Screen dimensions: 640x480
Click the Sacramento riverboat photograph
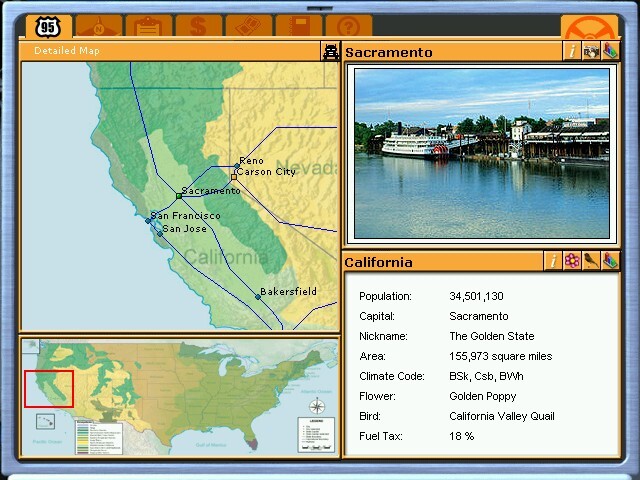(x=482, y=153)
